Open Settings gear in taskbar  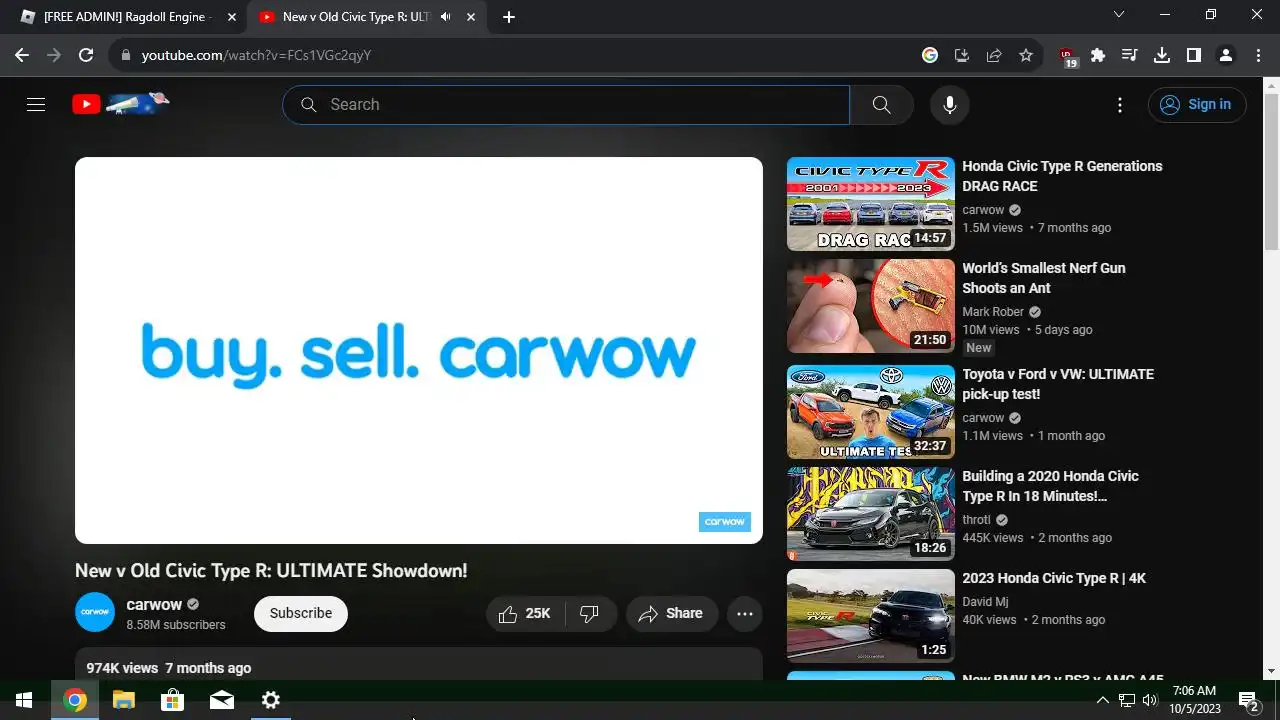coord(271,700)
